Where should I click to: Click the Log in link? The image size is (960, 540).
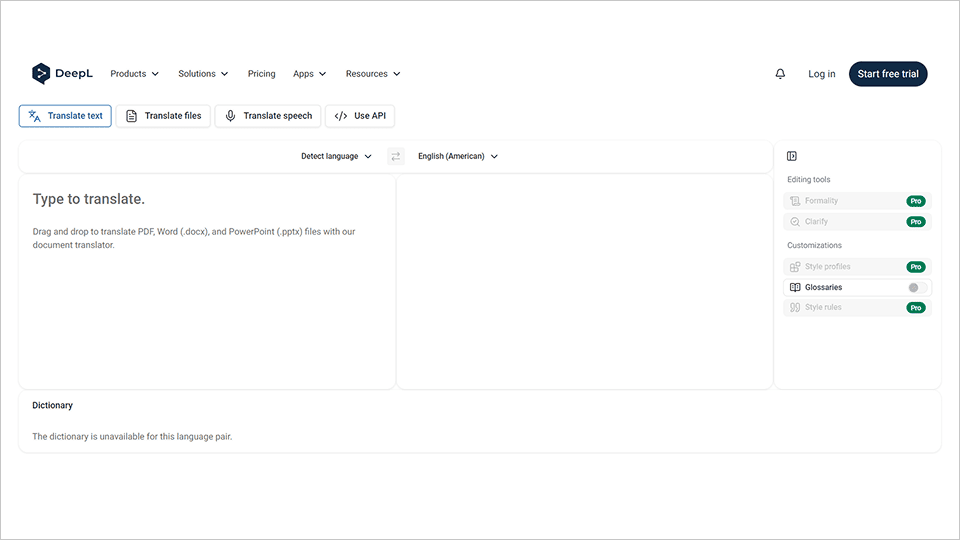tap(822, 74)
